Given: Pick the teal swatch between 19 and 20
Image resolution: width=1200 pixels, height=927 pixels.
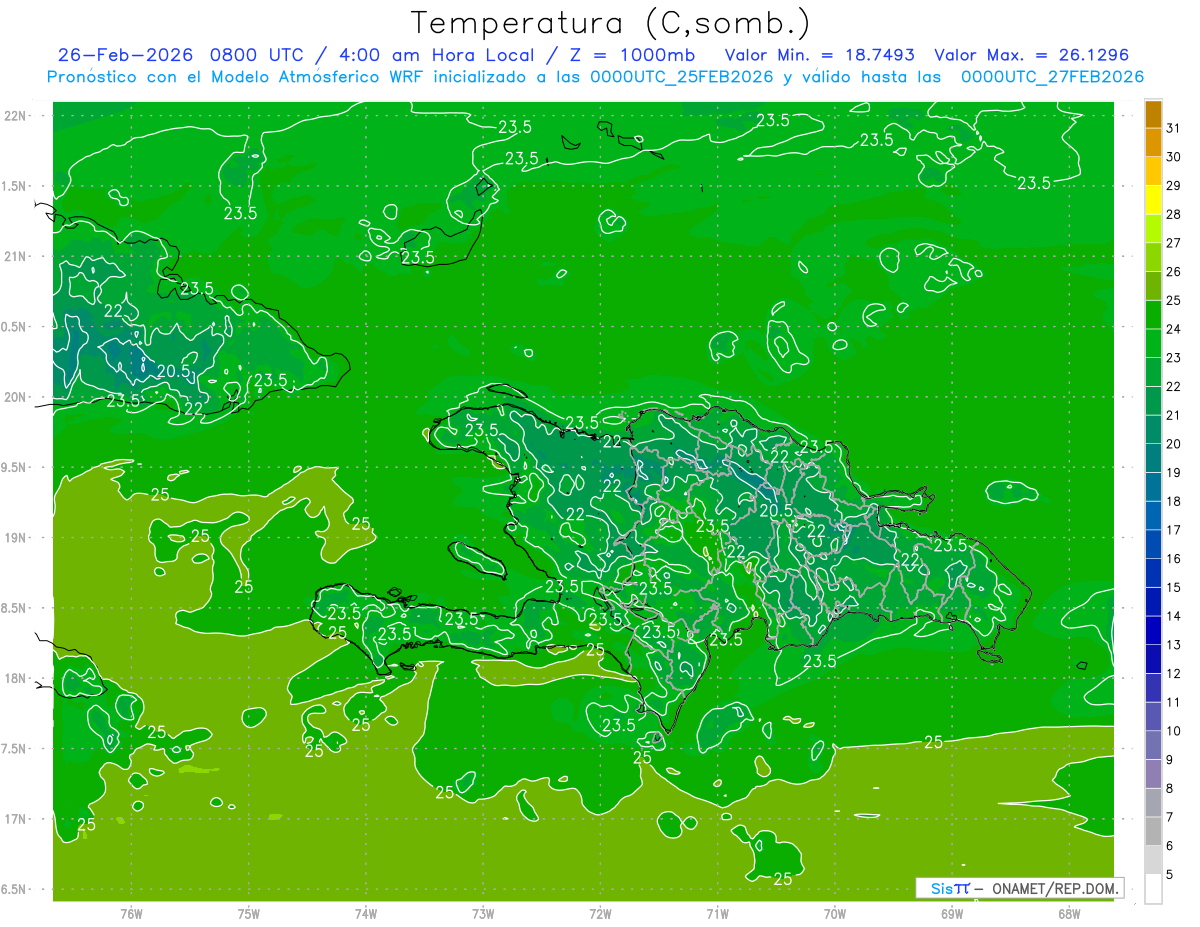Looking at the screenshot, I should tap(1153, 459).
